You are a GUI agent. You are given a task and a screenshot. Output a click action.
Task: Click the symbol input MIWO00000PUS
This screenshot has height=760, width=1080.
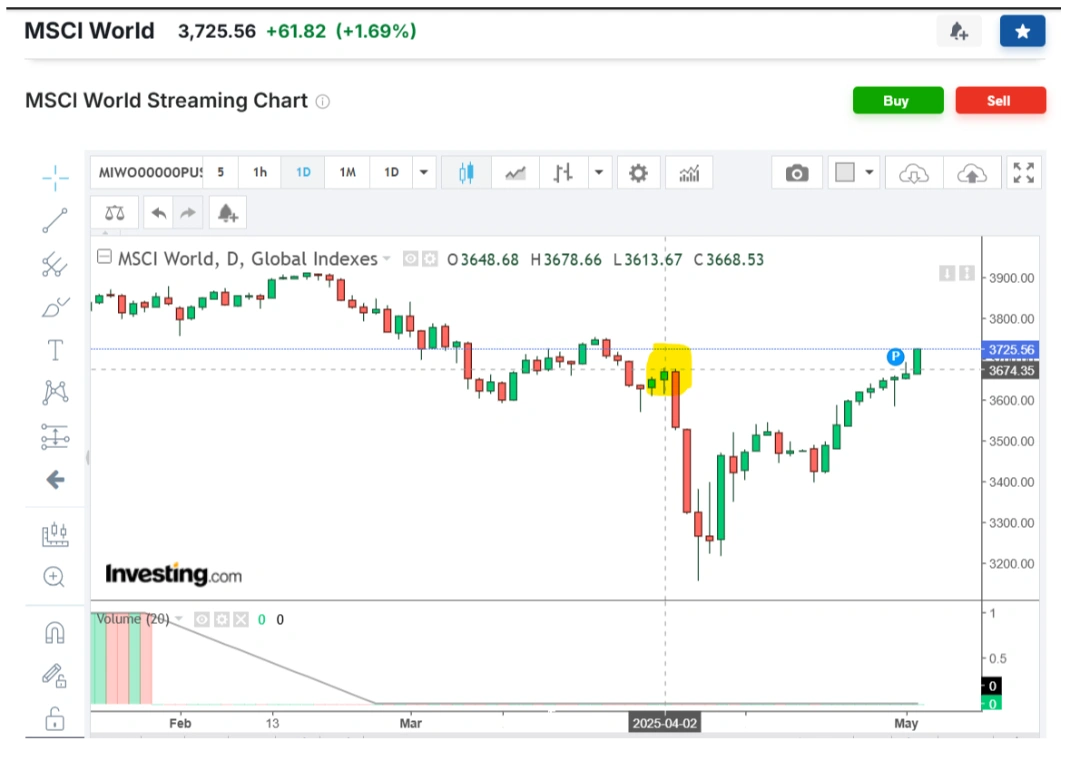tap(149, 172)
